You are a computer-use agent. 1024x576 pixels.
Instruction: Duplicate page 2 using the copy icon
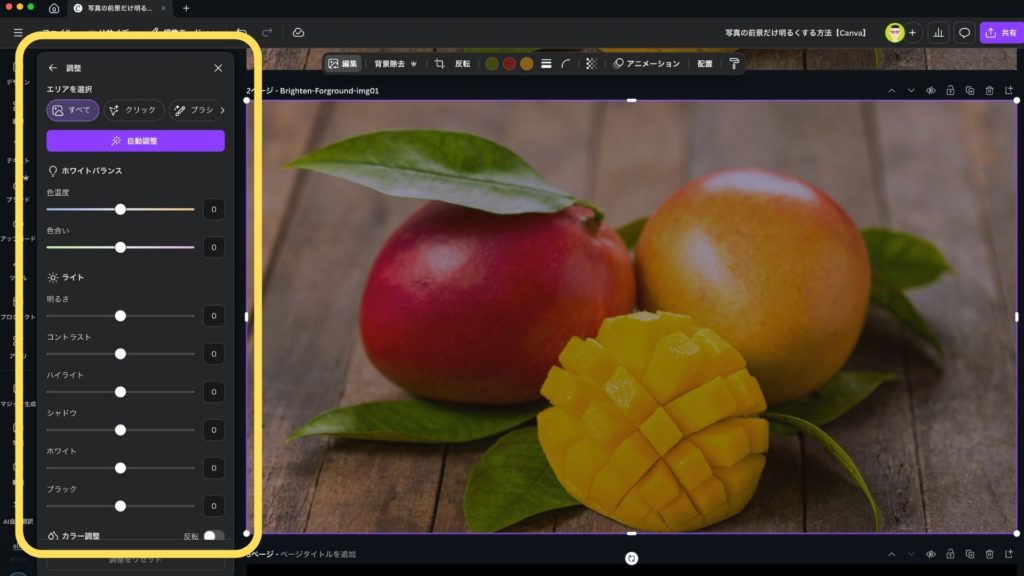point(969,91)
